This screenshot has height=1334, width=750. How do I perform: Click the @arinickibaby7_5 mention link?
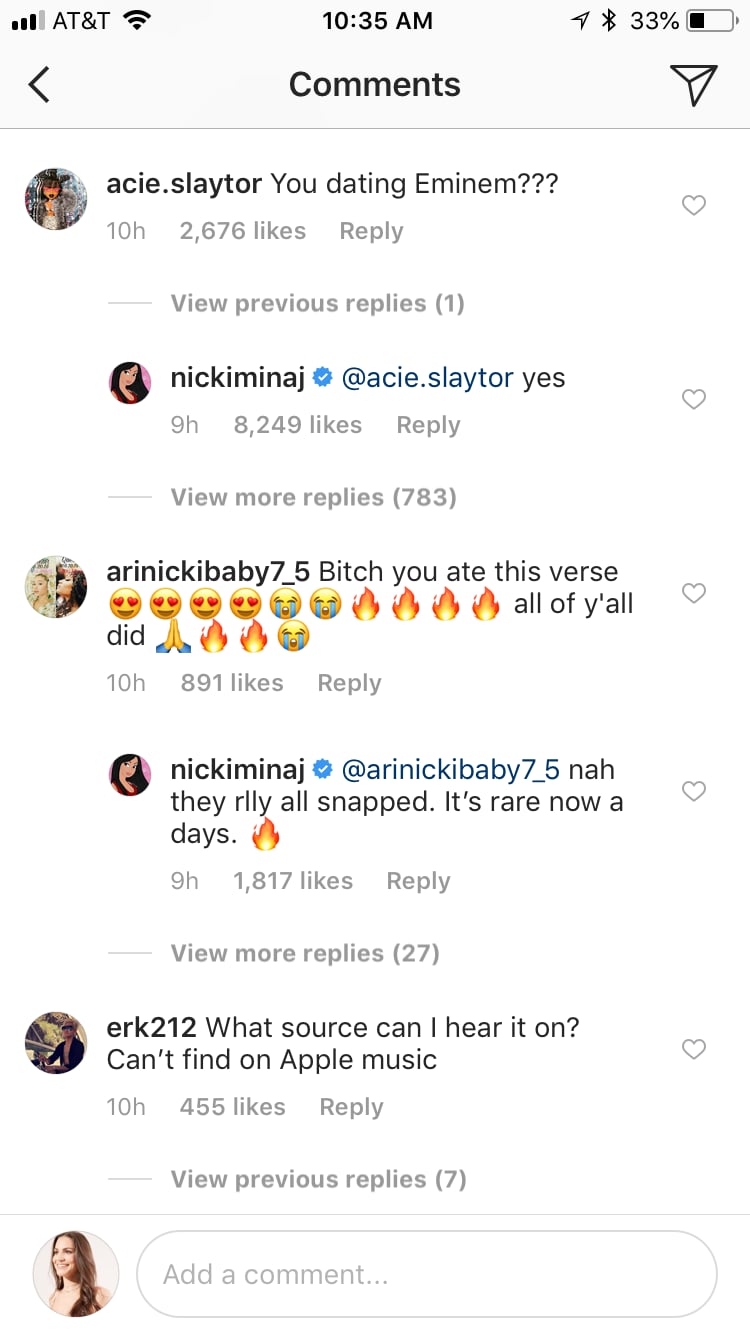(451, 770)
